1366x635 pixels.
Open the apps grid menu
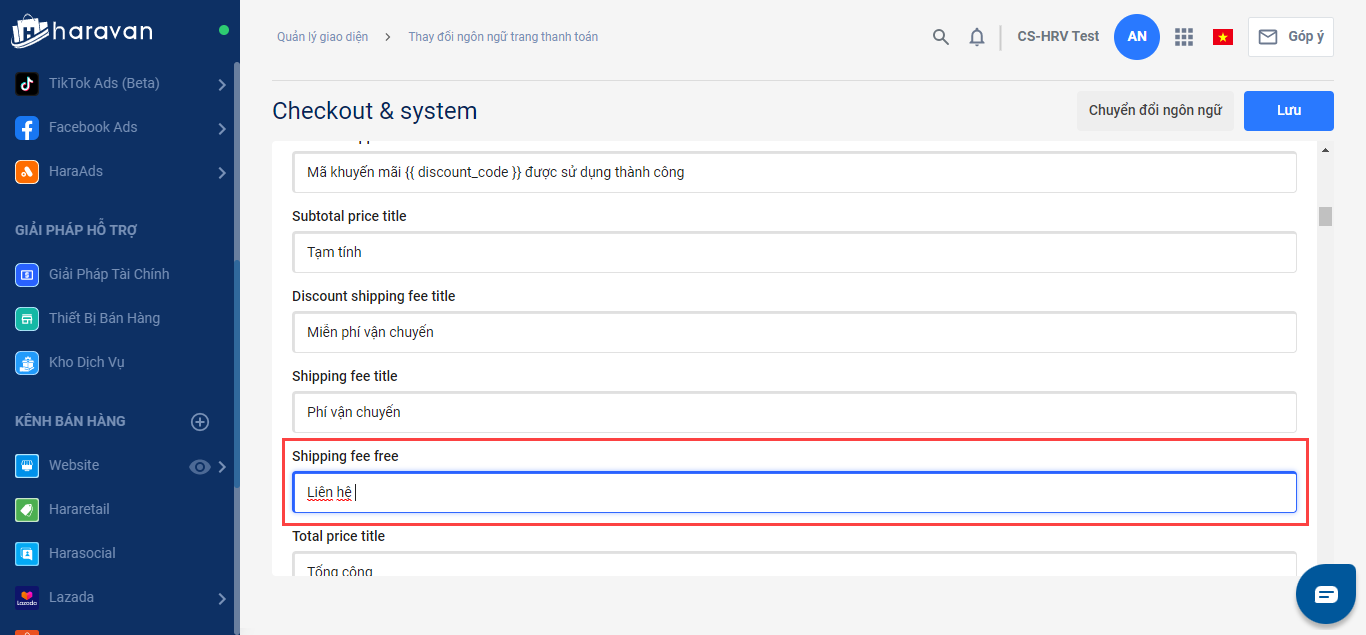[1184, 37]
